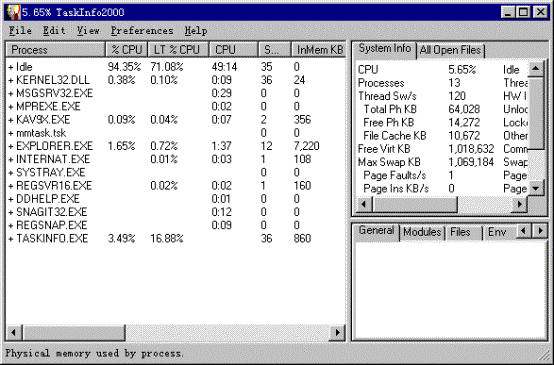Screen dimensions: 554x365
Task: Sort by the Process column header
Action: [x=55, y=50]
